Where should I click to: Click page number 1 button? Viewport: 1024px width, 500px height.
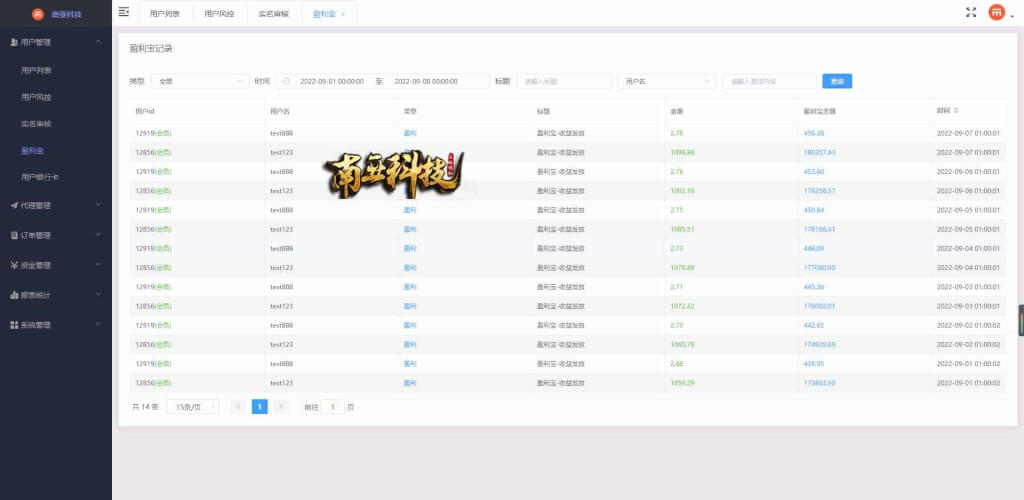pyautogui.click(x=259, y=407)
